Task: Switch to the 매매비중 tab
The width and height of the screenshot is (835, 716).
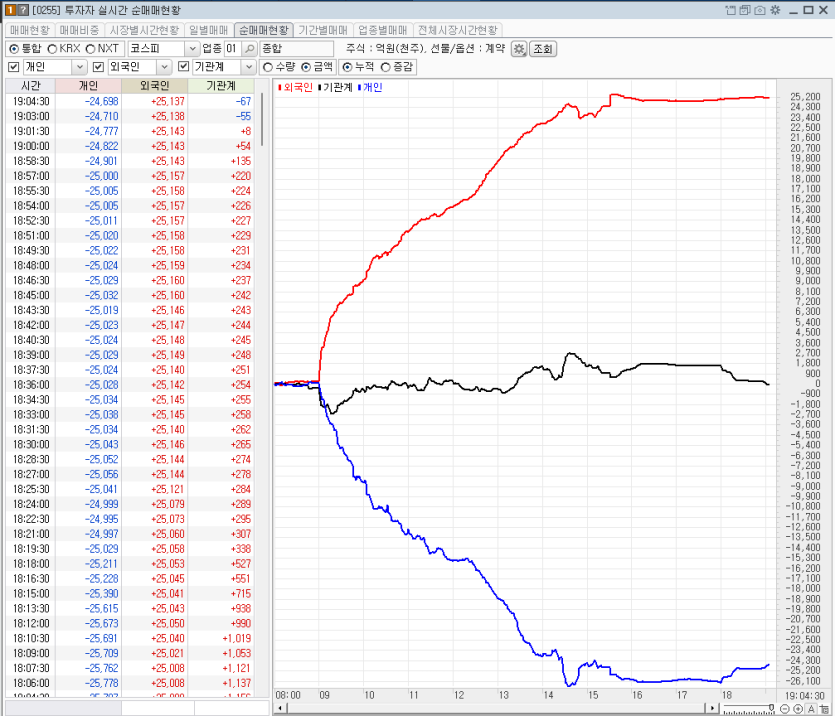Action: 79,30
